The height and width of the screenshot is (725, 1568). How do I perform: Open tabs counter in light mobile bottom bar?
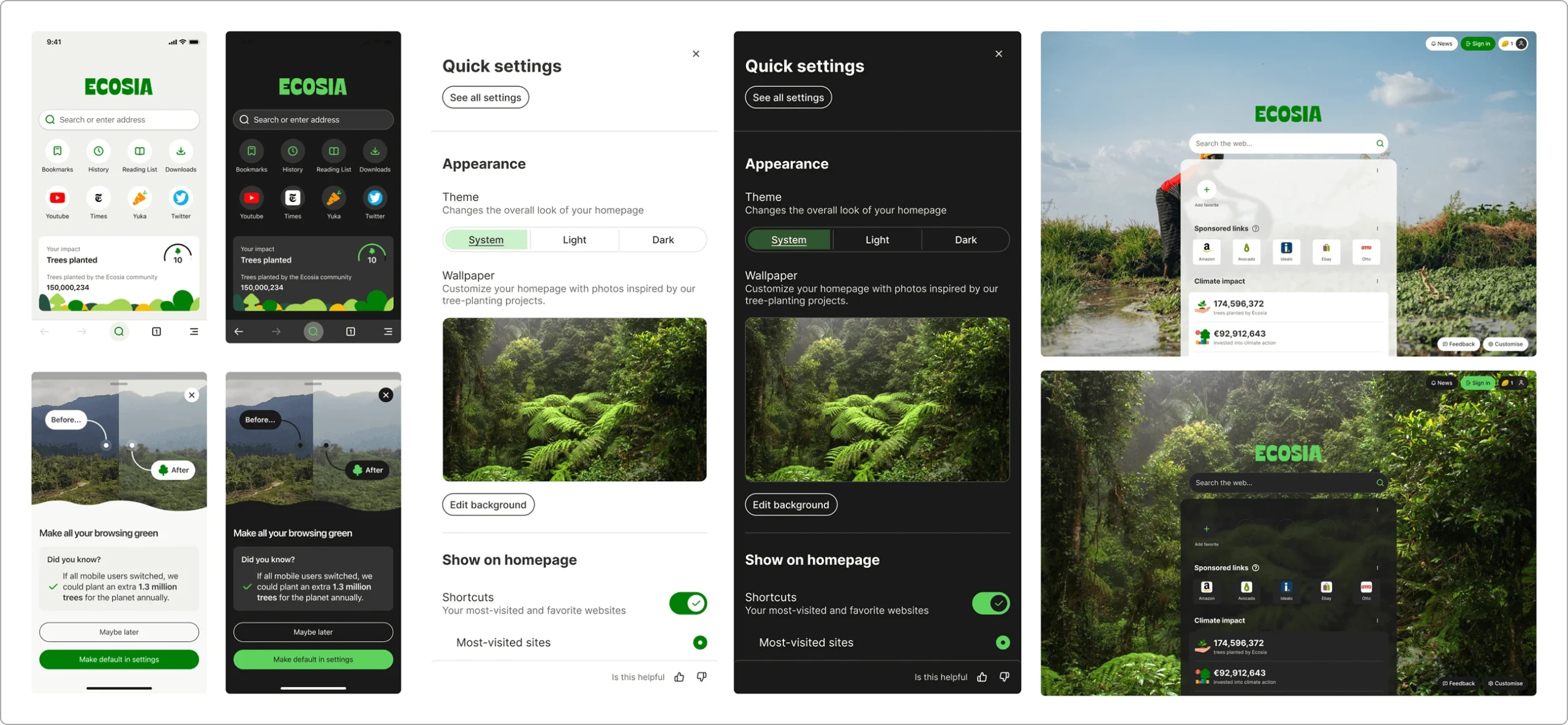pos(157,331)
